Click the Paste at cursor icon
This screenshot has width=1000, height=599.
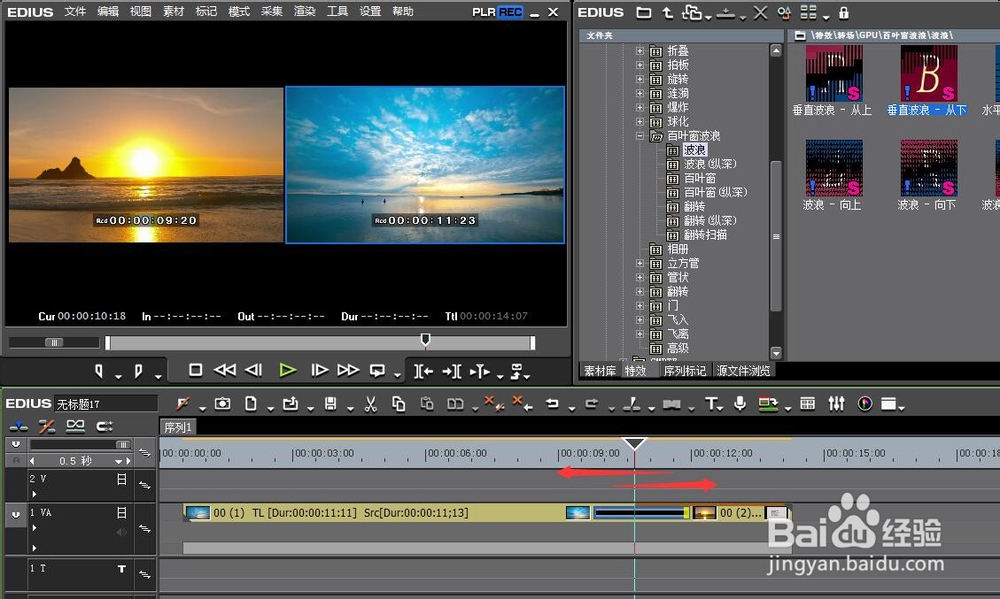click(427, 404)
